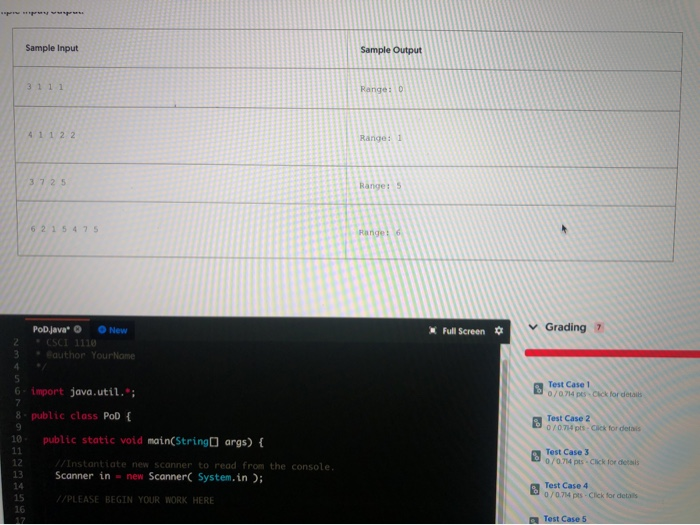Screen dimensions: 700x525
Task: Create a new file with New tab
Action: tap(112, 330)
